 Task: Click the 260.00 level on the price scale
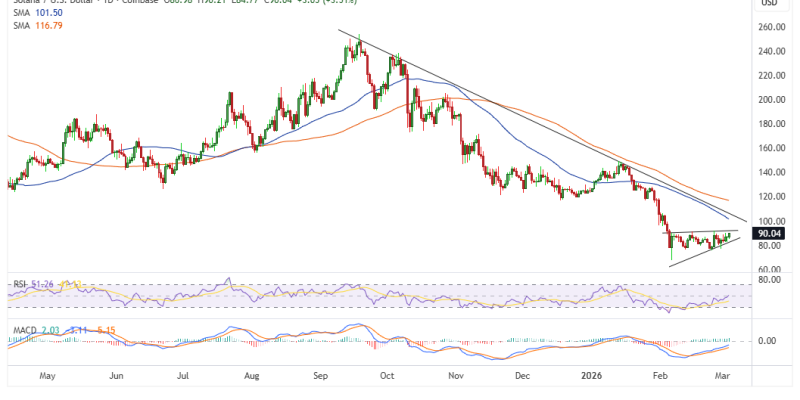coord(769,27)
